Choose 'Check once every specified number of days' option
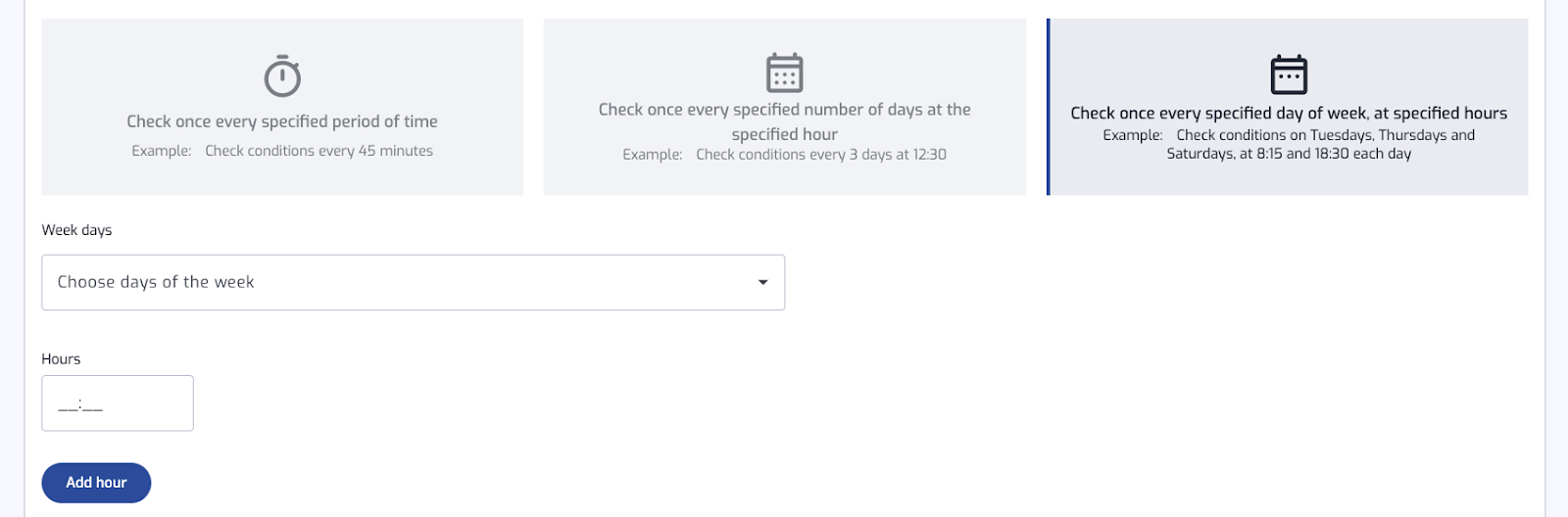Image resolution: width=1568 pixels, height=517 pixels. click(x=785, y=107)
